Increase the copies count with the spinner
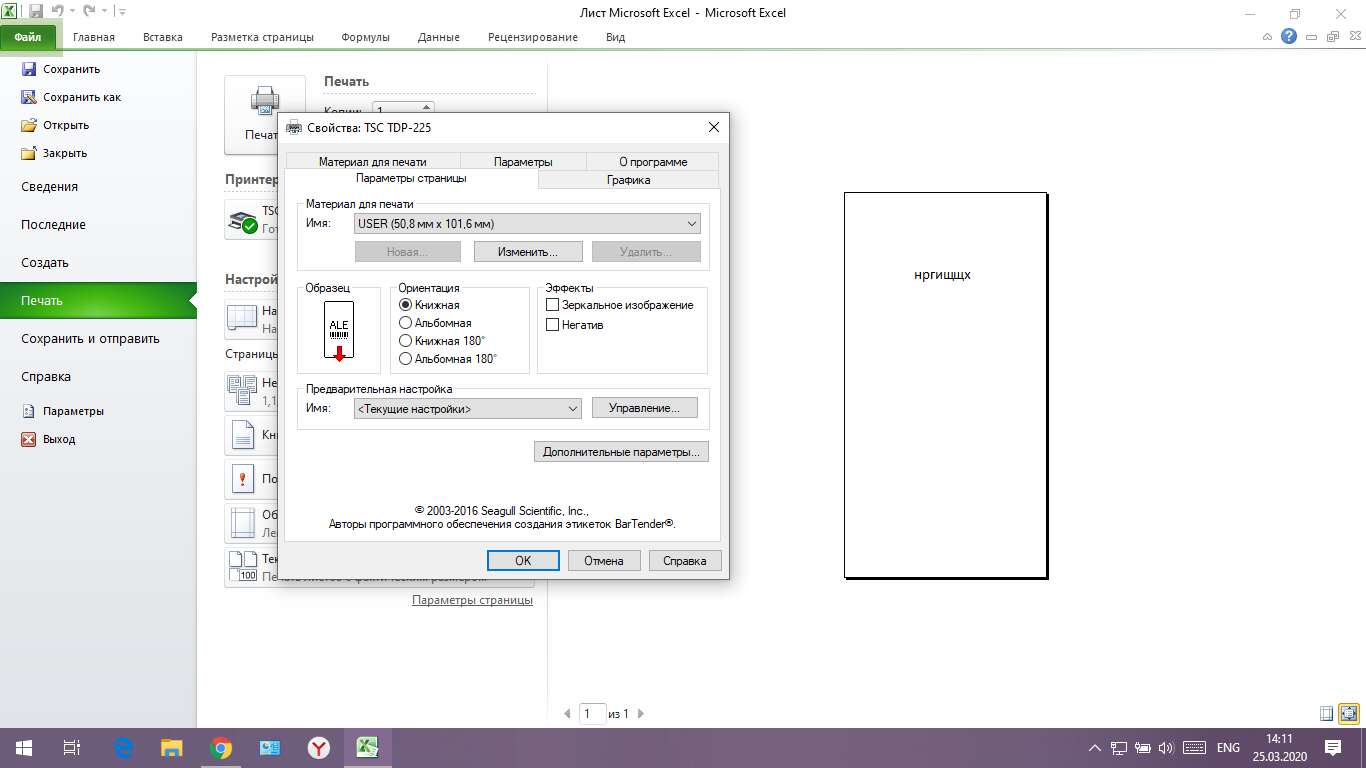 point(427,106)
